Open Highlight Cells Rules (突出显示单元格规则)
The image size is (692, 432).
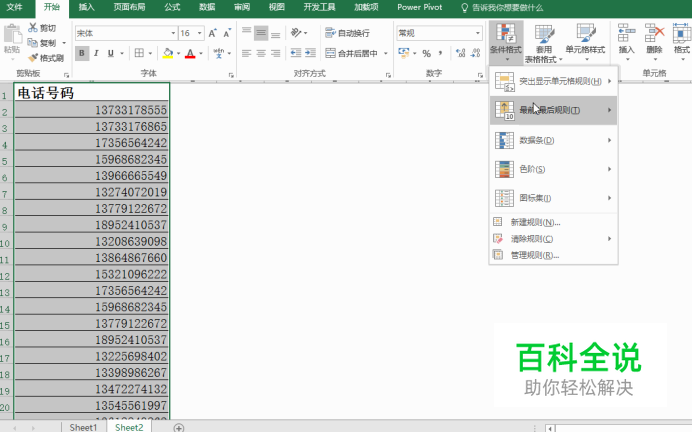[553, 81]
